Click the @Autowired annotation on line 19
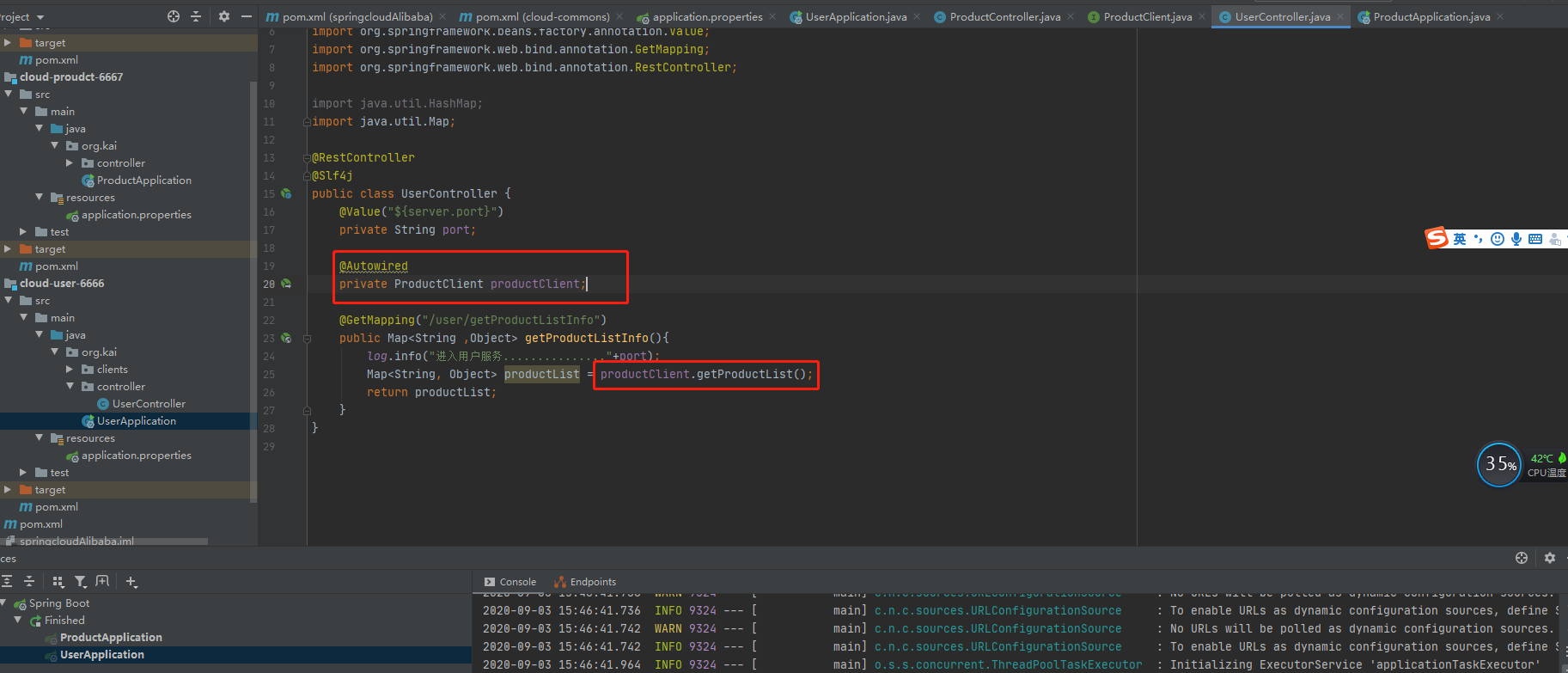 (x=374, y=266)
